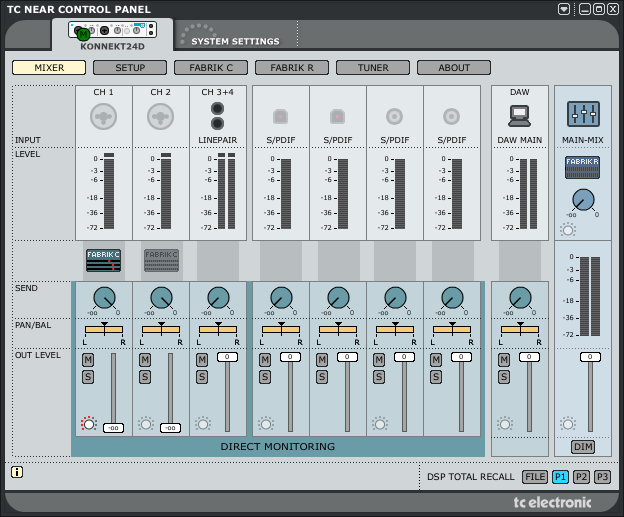
Task: Open the FABRIK R page
Action: click(x=292, y=68)
